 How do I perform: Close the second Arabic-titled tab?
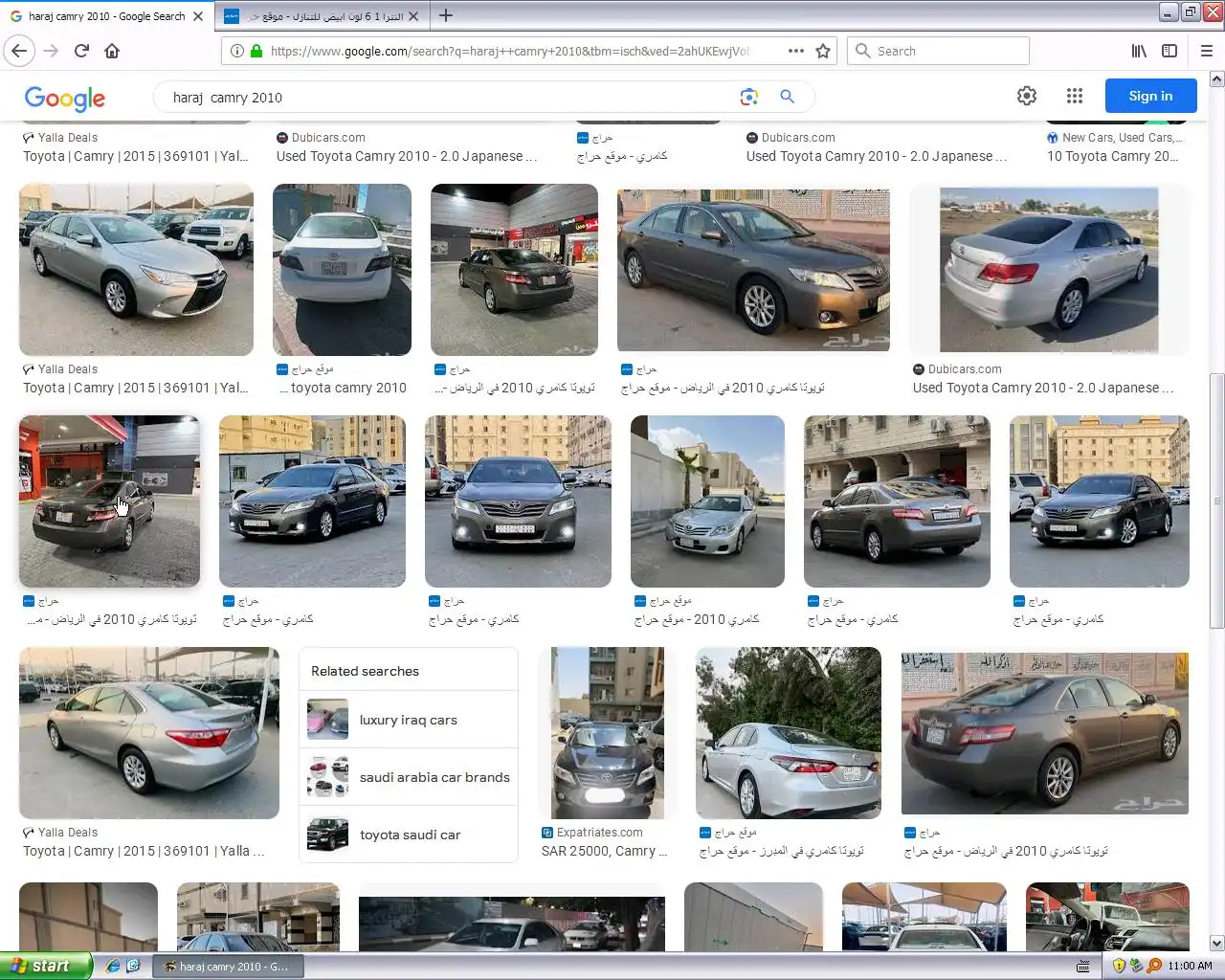[413, 16]
